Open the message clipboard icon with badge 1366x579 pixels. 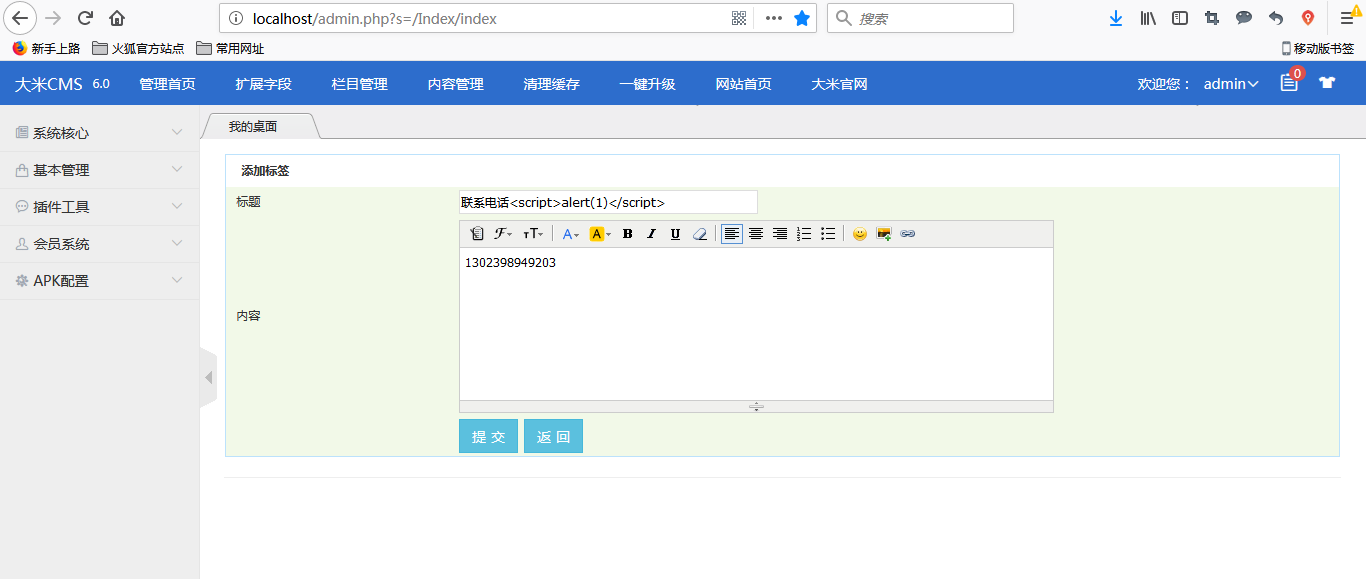[x=1289, y=82]
